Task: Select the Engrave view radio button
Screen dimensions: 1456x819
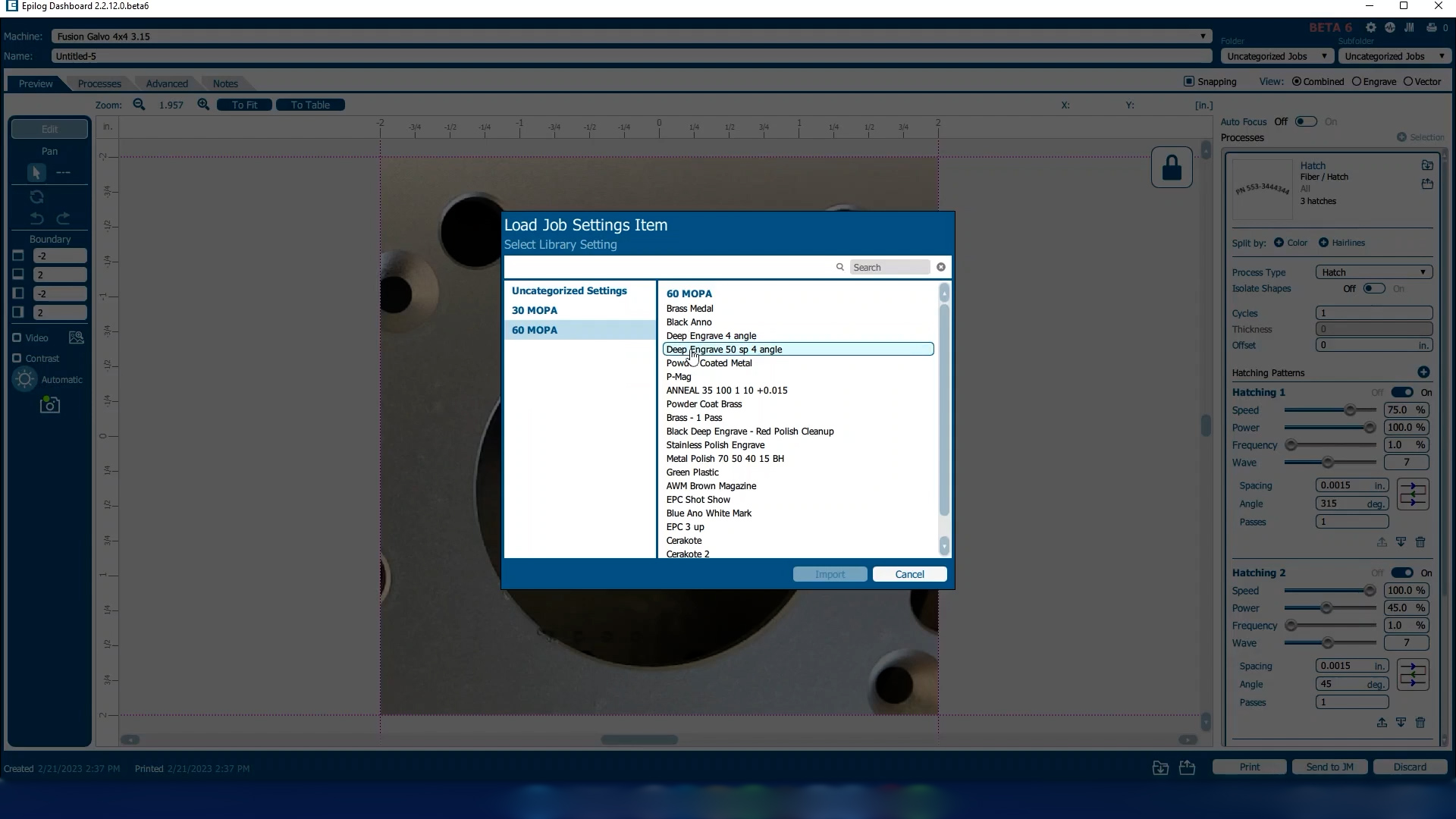Action: [x=1357, y=81]
